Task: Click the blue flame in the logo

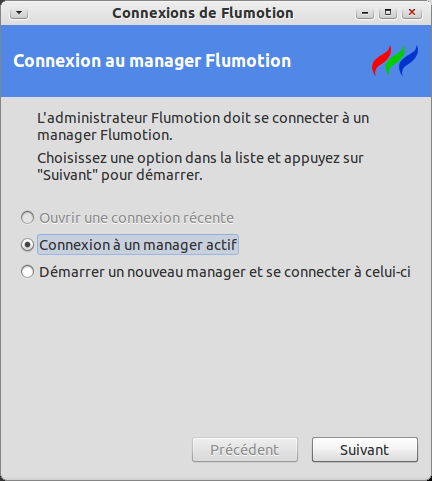Action: point(408,61)
